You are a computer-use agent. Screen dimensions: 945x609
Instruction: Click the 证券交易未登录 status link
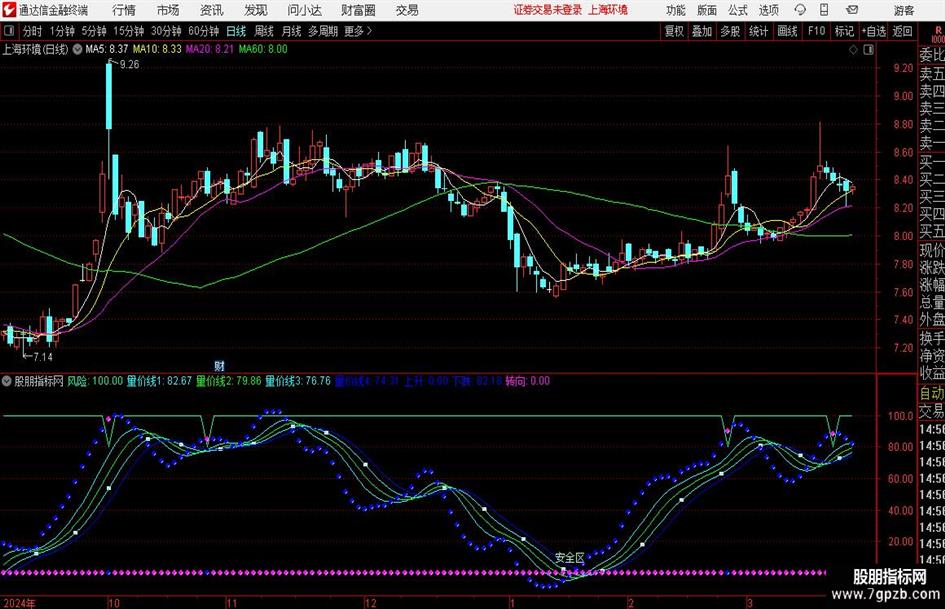pyautogui.click(x=548, y=10)
